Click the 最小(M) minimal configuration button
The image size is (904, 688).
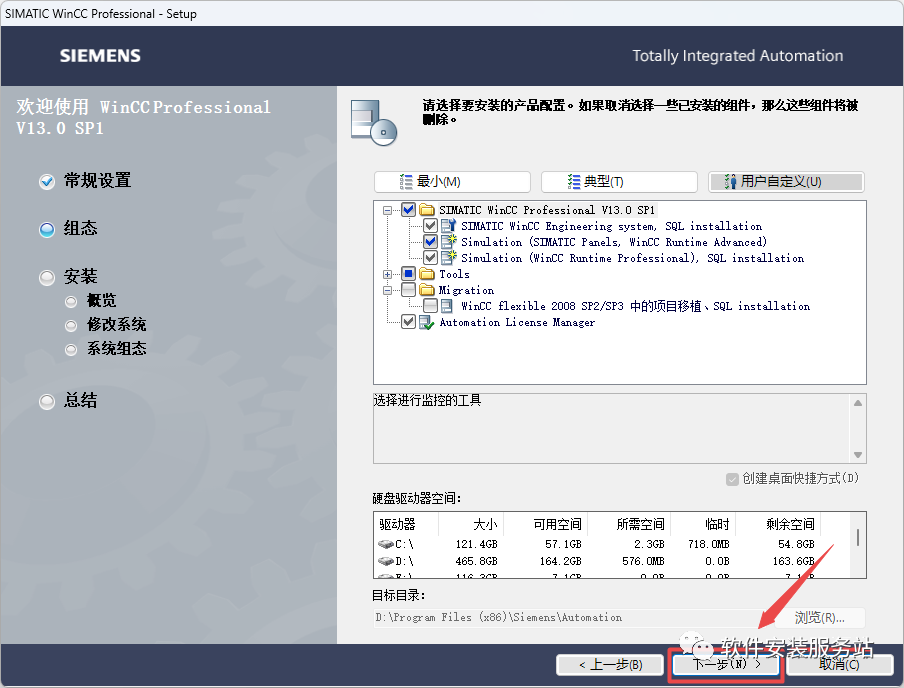(452, 182)
